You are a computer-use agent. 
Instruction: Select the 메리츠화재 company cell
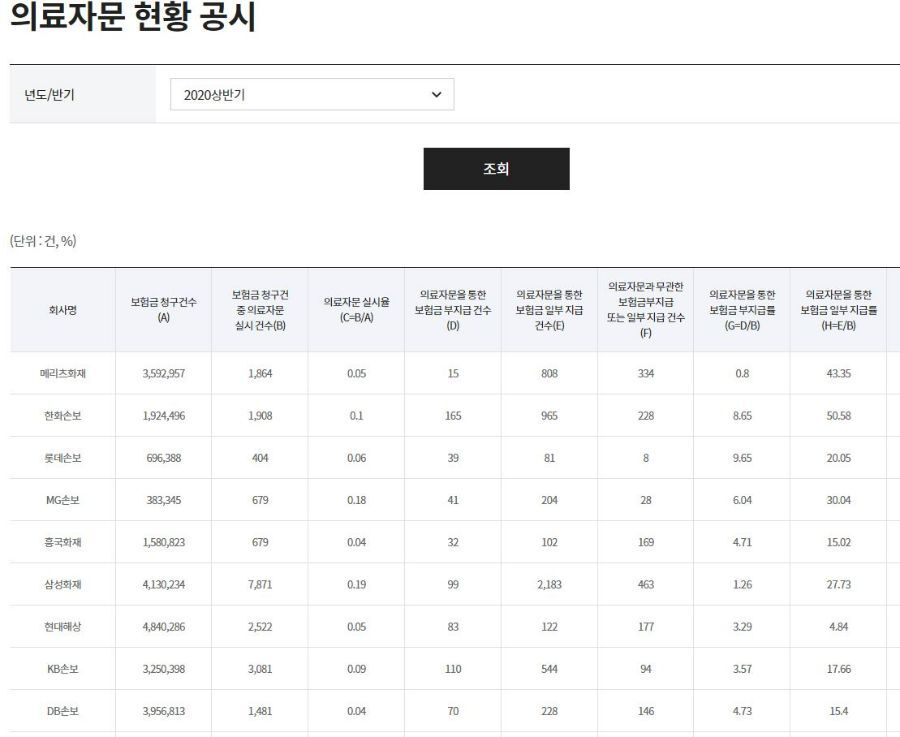[x=63, y=374]
